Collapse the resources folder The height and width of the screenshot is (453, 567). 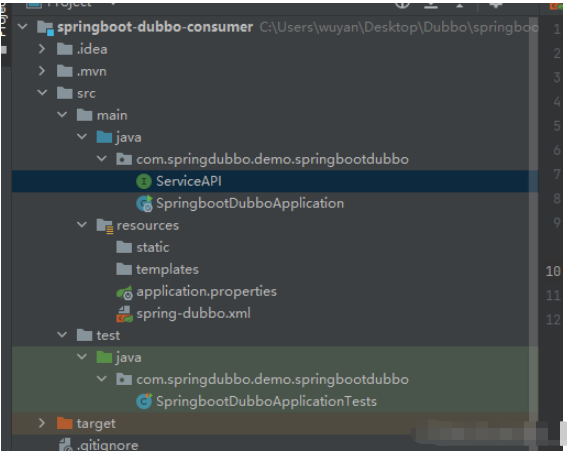pos(82,225)
